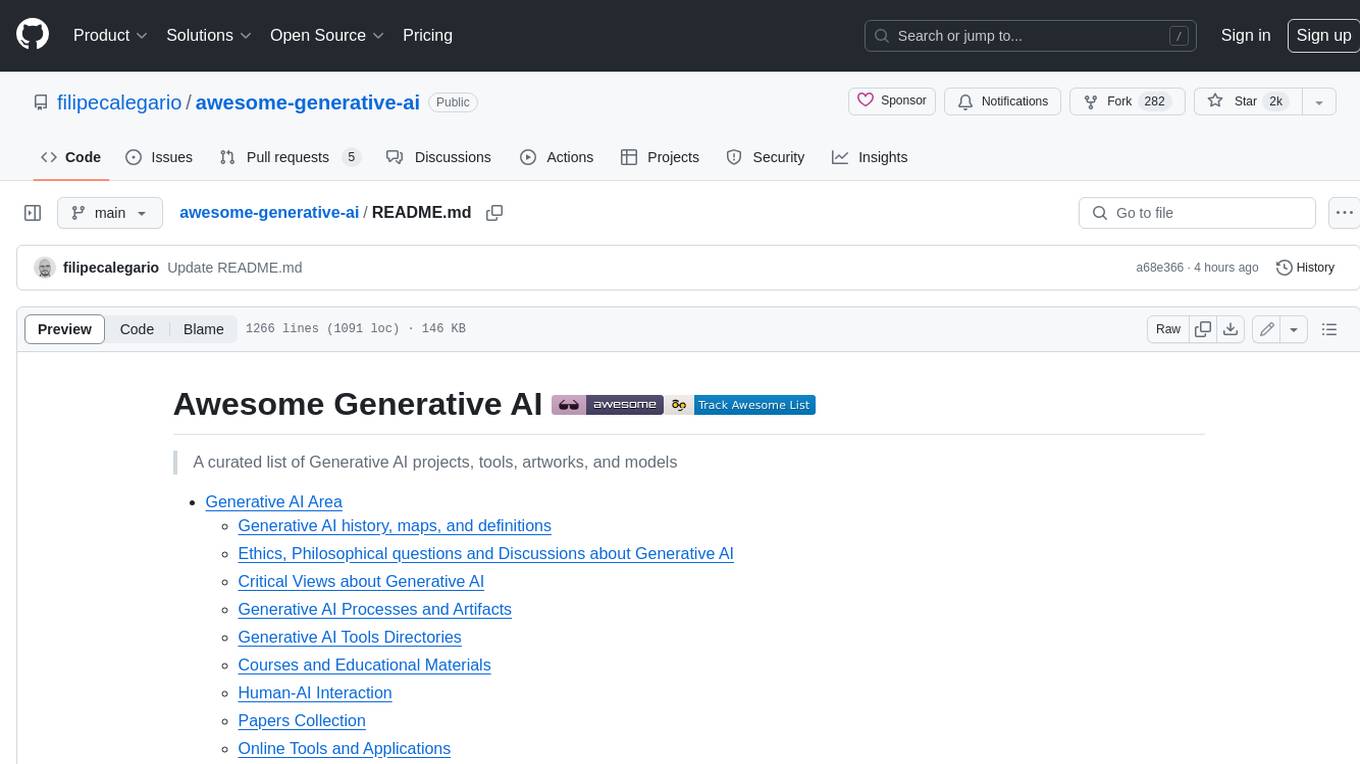This screenshot has width=1360, height=764.
Task: Click awesome-generative-ai breadcrumb link
Action: [269, 212]
